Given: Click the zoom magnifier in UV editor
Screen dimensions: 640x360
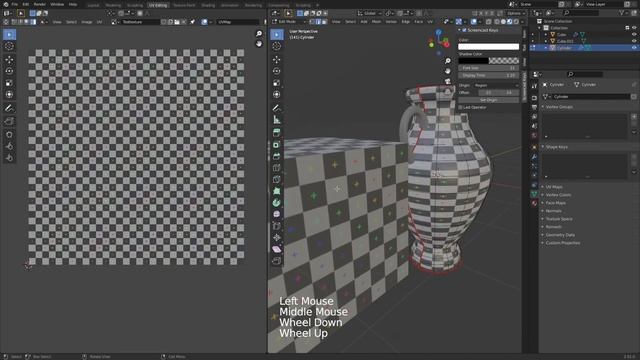Looking at the screenshot, I should (259, 33).
